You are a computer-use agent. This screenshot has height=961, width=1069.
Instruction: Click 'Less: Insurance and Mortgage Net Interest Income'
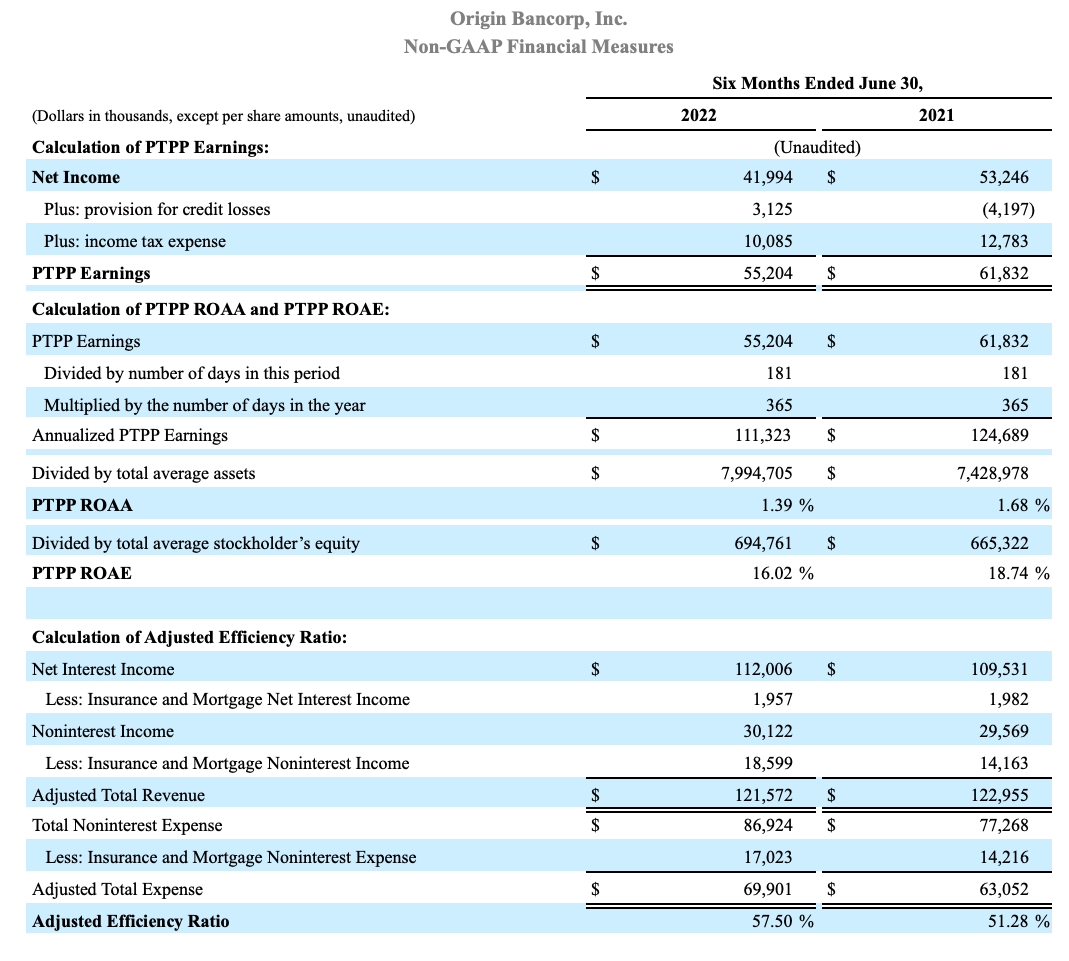pos(228,699)
